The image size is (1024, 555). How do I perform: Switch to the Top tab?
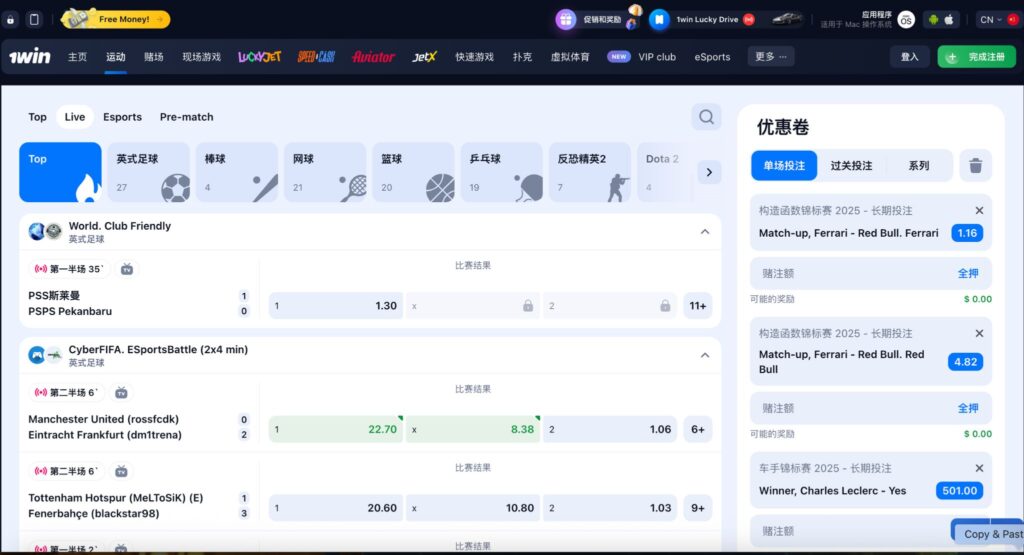pyautogui.click(x=37, y=117)
